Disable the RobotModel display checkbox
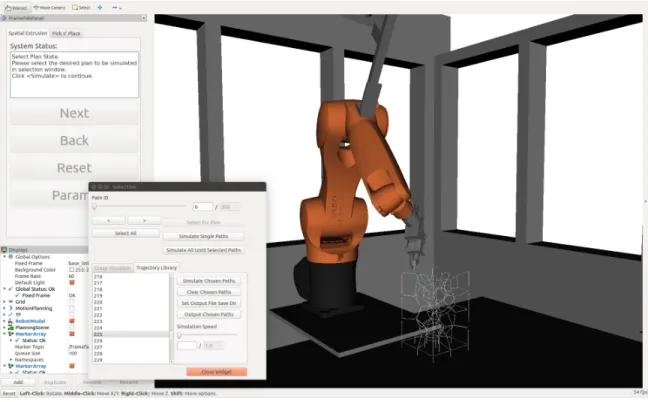Image resolution: width=648 pixels, height=402 pixels. [x=72, y=321]
